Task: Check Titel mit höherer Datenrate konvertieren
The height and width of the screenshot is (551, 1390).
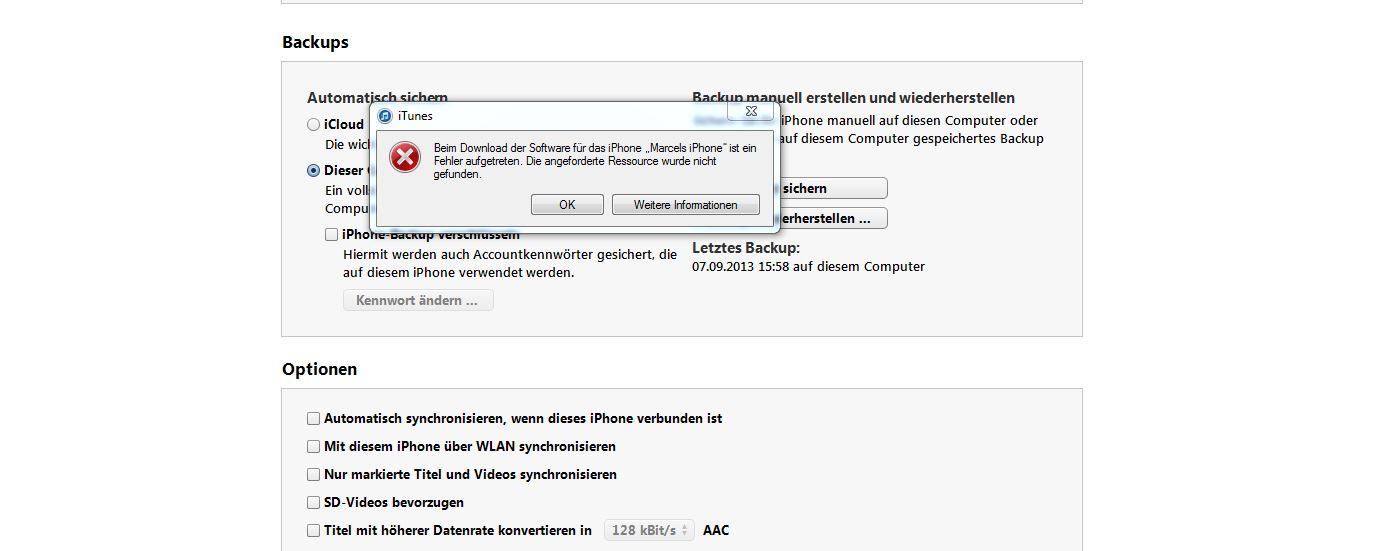Action: 314,531
